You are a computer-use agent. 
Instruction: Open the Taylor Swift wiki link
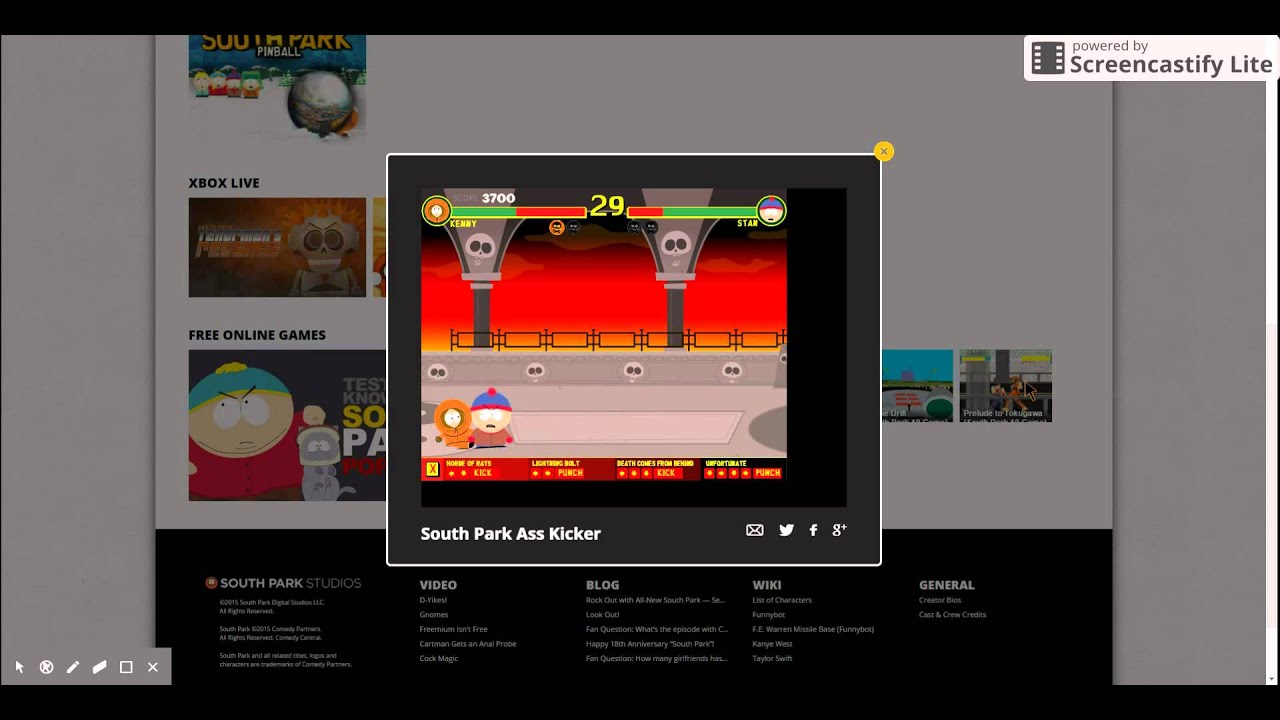click(x=772, y=659)
